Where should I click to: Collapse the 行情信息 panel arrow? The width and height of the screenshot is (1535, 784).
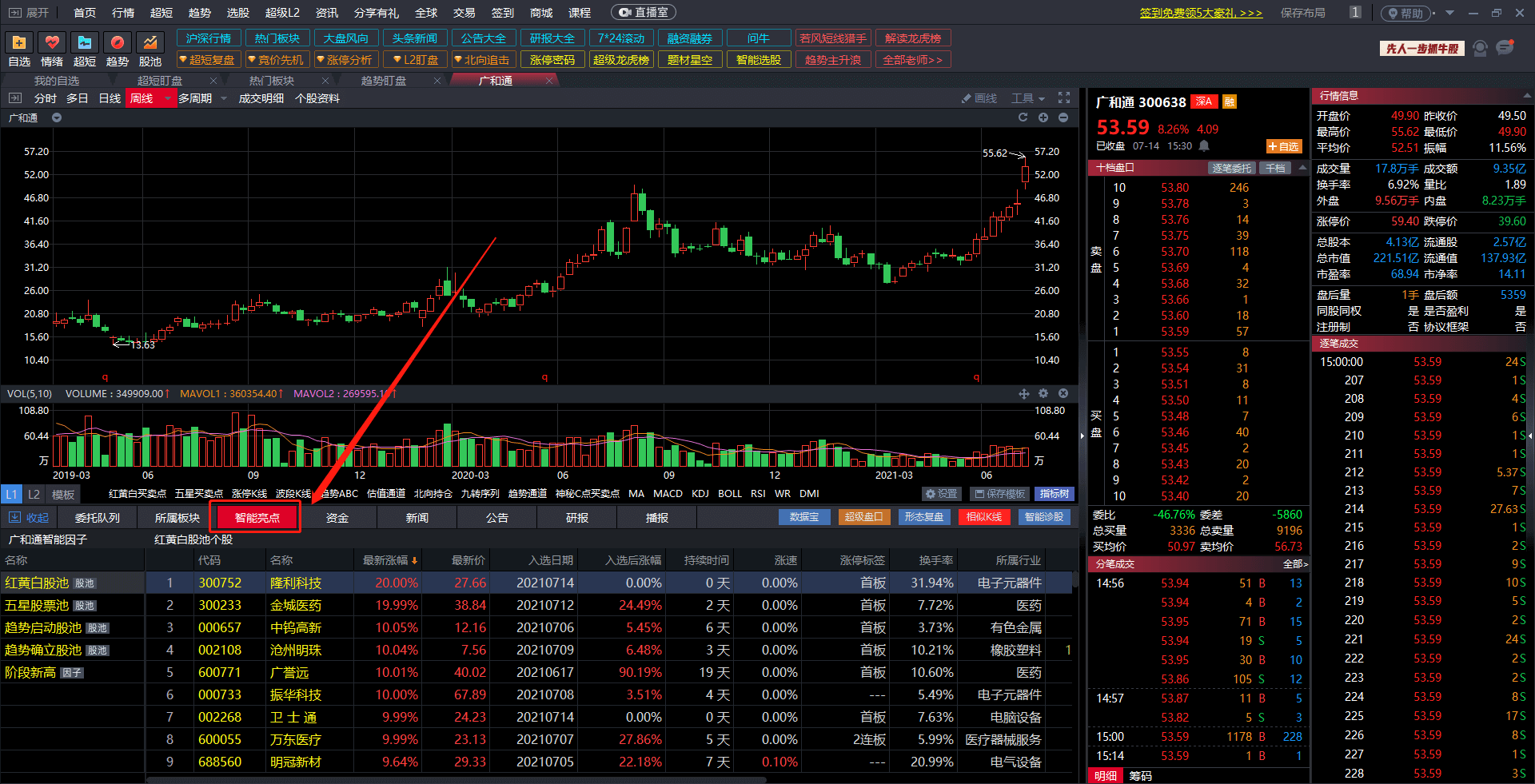[1525, 96]
